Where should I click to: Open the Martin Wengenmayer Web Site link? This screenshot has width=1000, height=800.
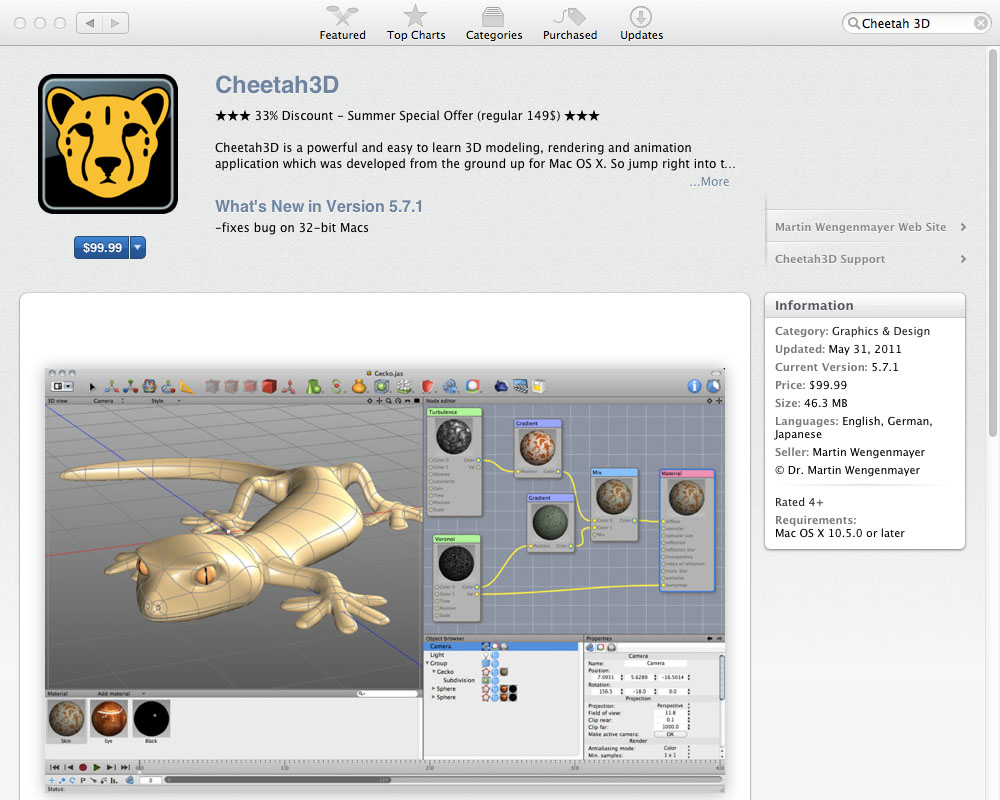click(870, 227)
